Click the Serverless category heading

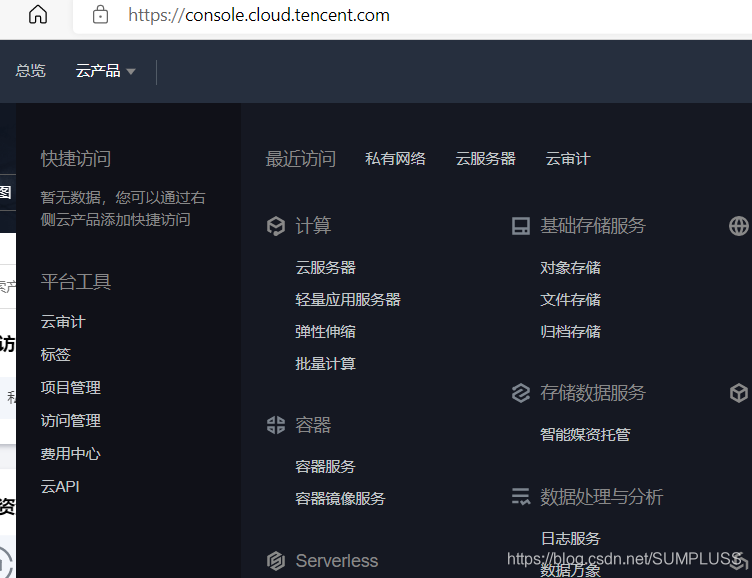click(337, 561)
